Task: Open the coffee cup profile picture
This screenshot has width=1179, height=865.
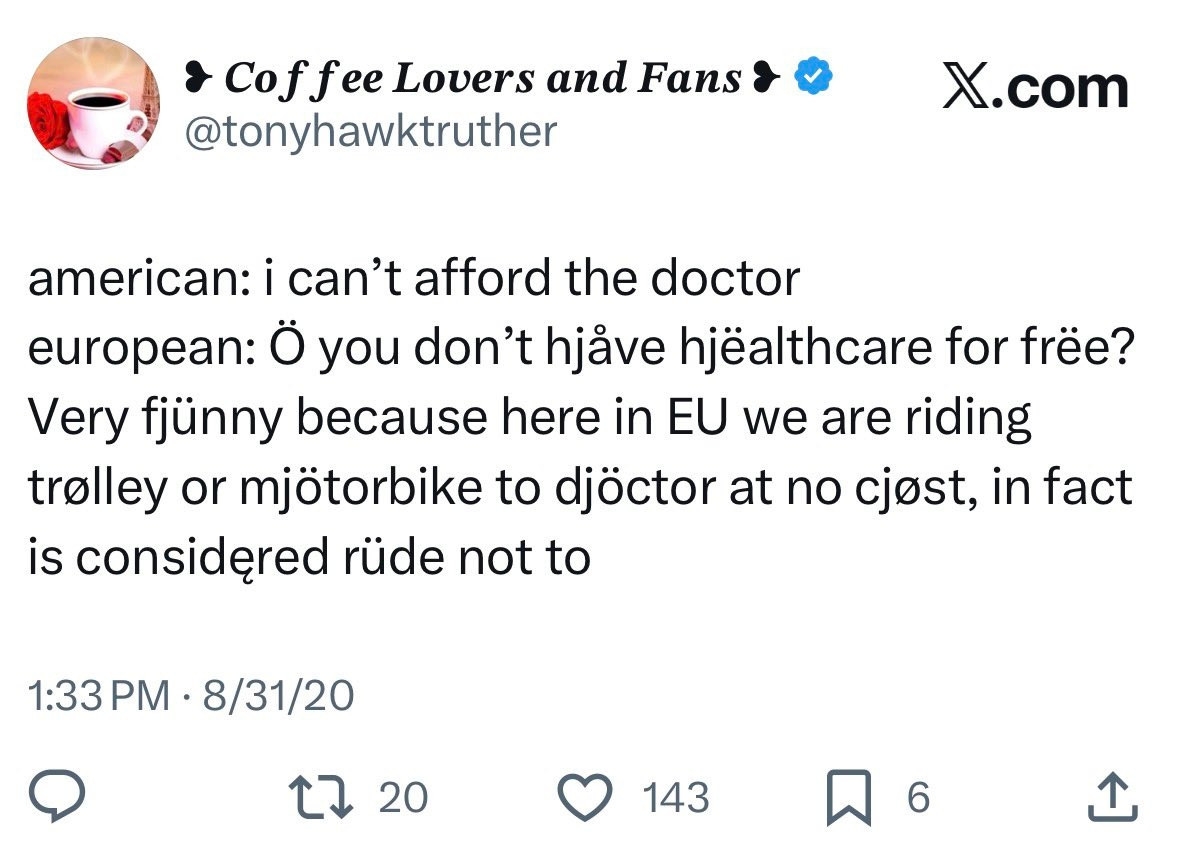Action: [x=92, y=103]
